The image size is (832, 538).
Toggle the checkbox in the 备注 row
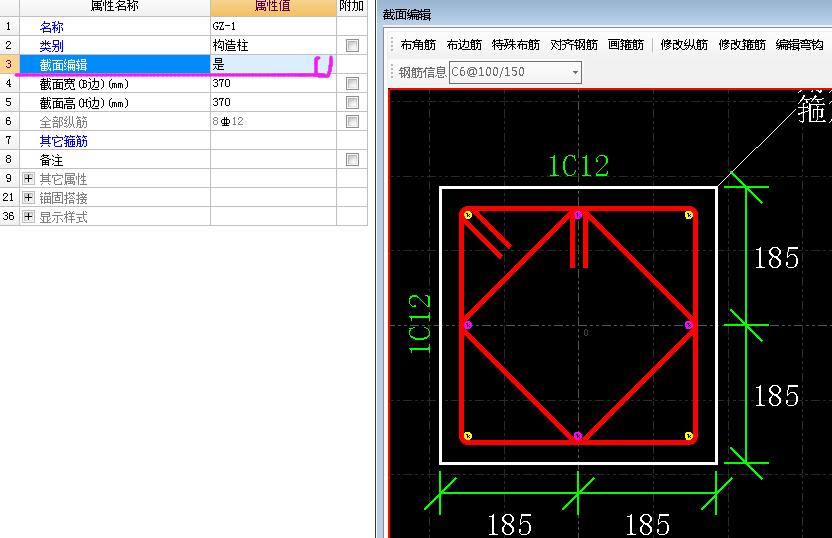tap(352, 160)
